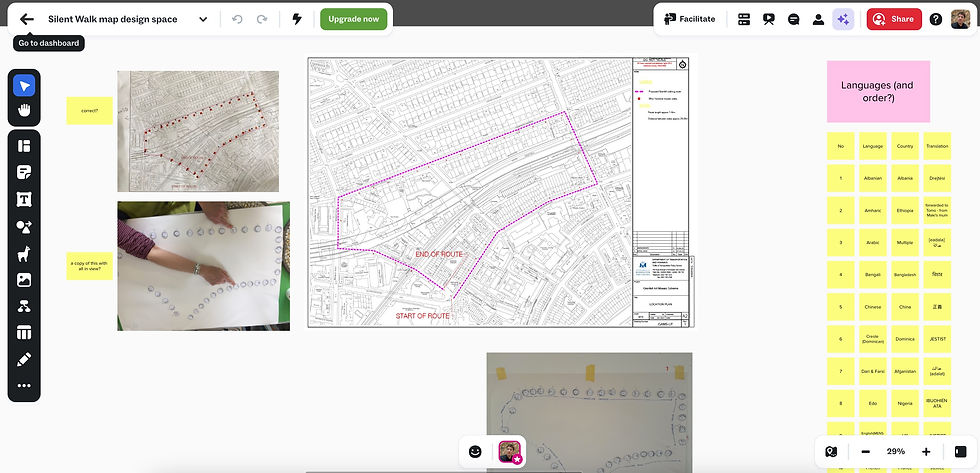Zoom in with the plus button
Viewport: 980px width, 473px height.
click(x=926, y=452)
